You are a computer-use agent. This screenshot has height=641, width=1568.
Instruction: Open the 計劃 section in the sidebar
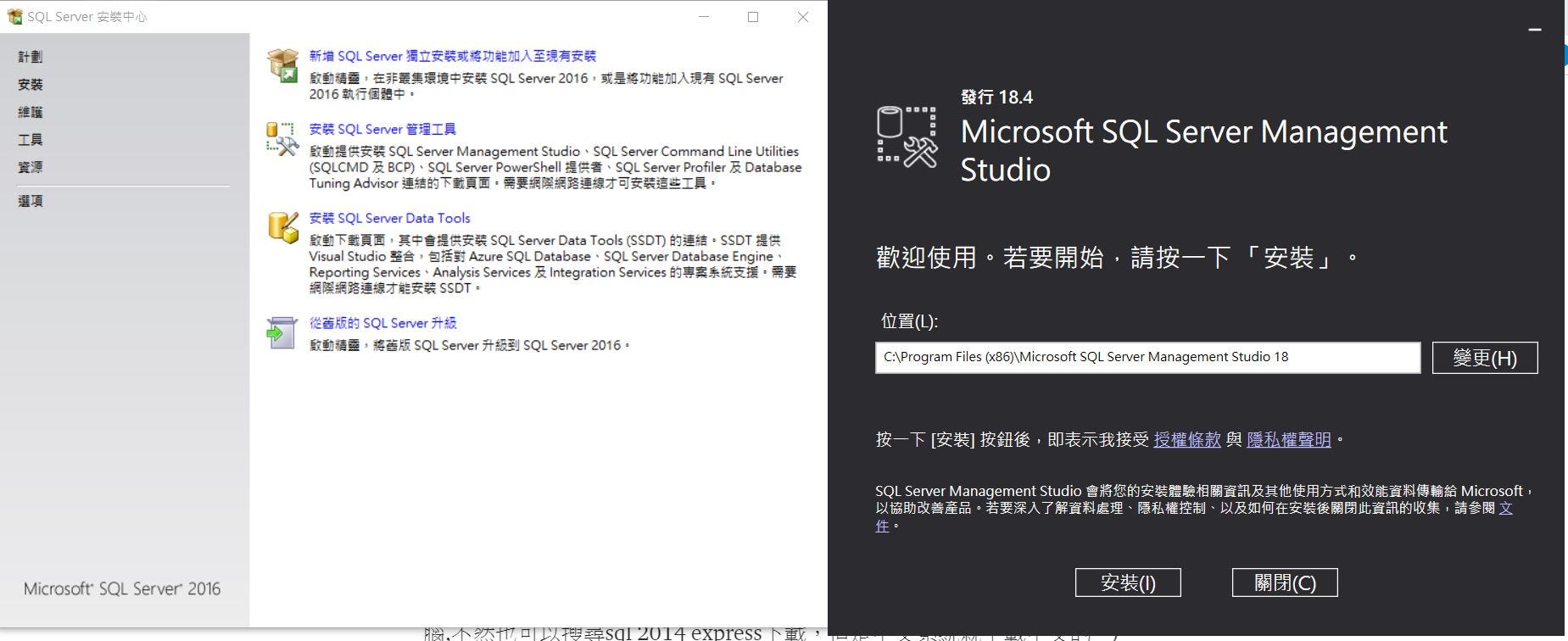click(x=31, y=57)
